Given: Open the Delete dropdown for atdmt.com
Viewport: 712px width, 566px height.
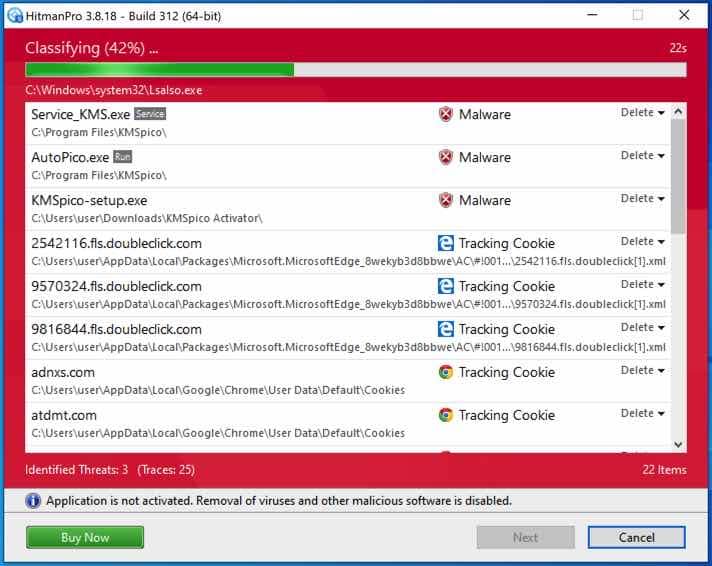Looking at the screenshot, I should pyautogui.click(x=643, y=413).
